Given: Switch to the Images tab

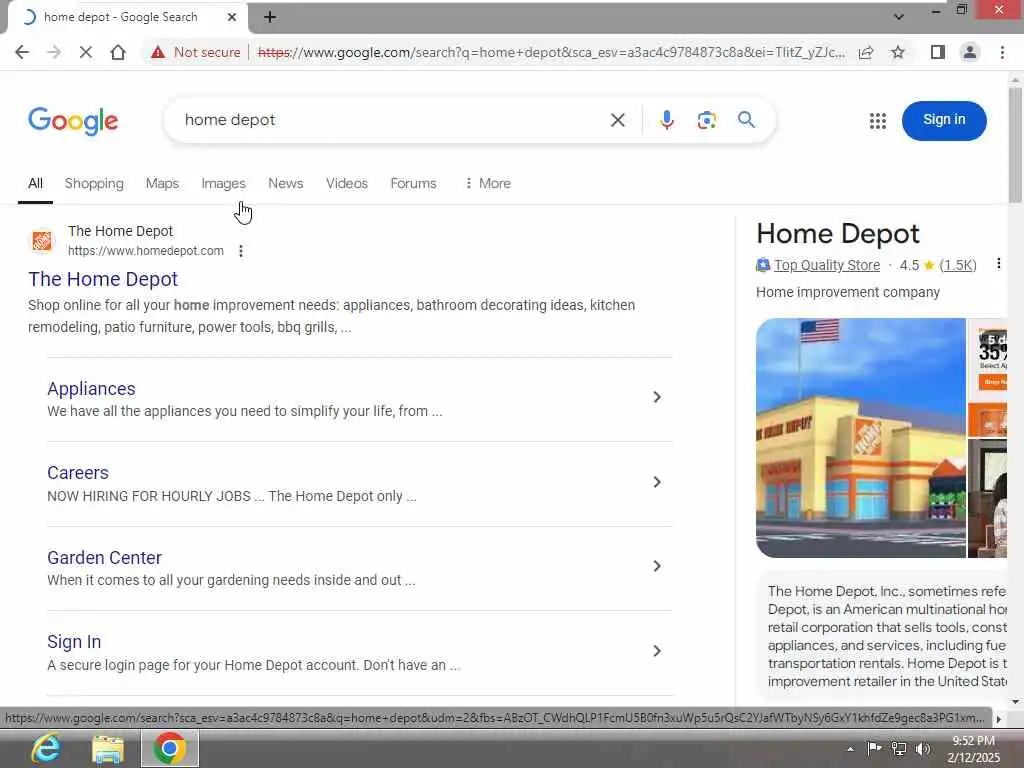Looking at the screenshot, I should tap(223, 184).
